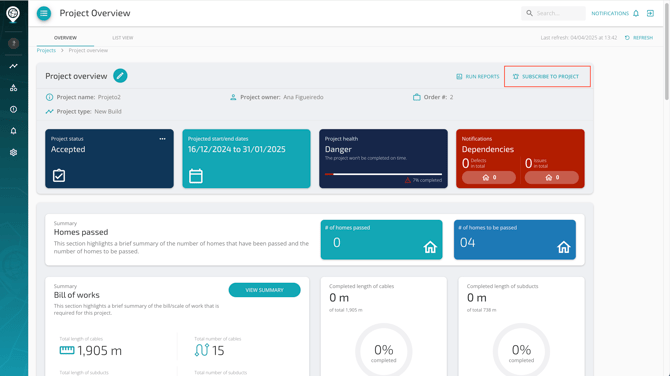Edit project overview with the pencil icon

click(120, 76)
